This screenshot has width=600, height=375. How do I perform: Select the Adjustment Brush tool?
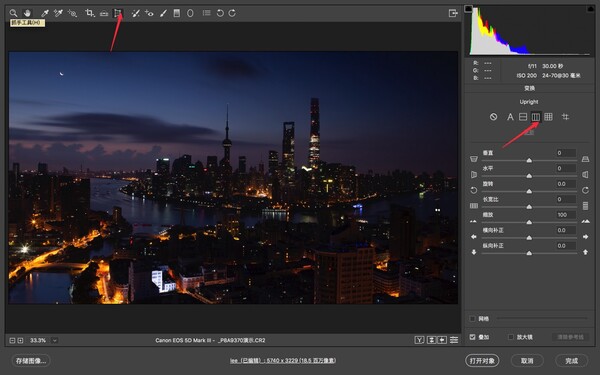coord(163,13)
